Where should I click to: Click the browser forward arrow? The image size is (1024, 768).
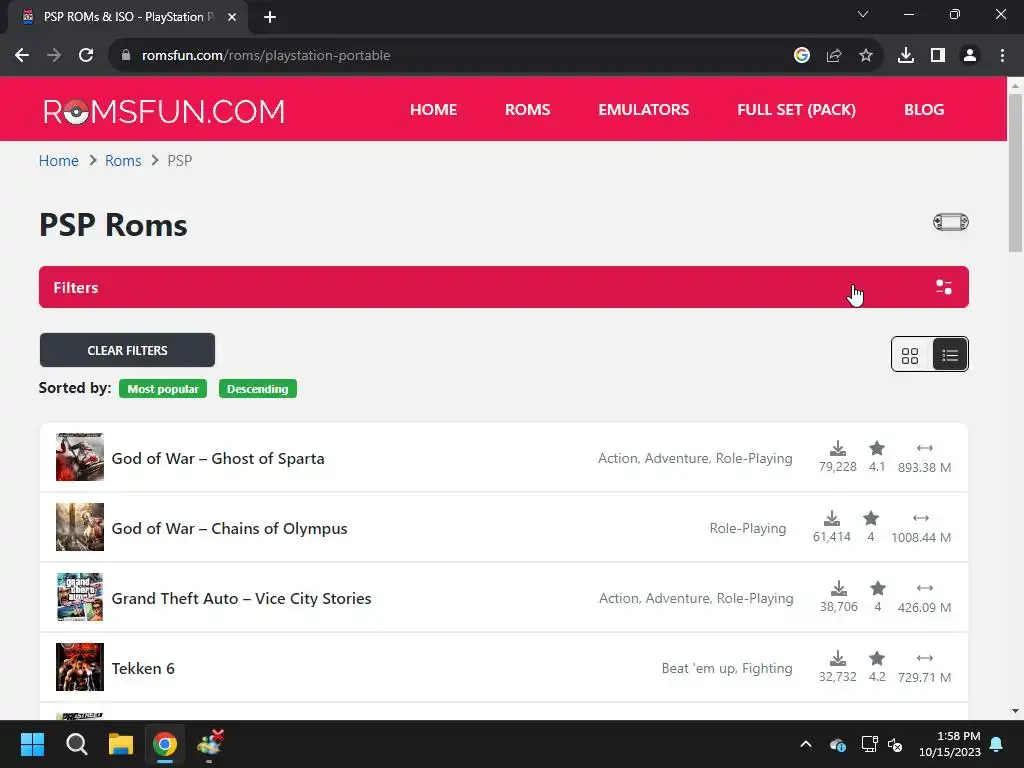tap(54, 56)
